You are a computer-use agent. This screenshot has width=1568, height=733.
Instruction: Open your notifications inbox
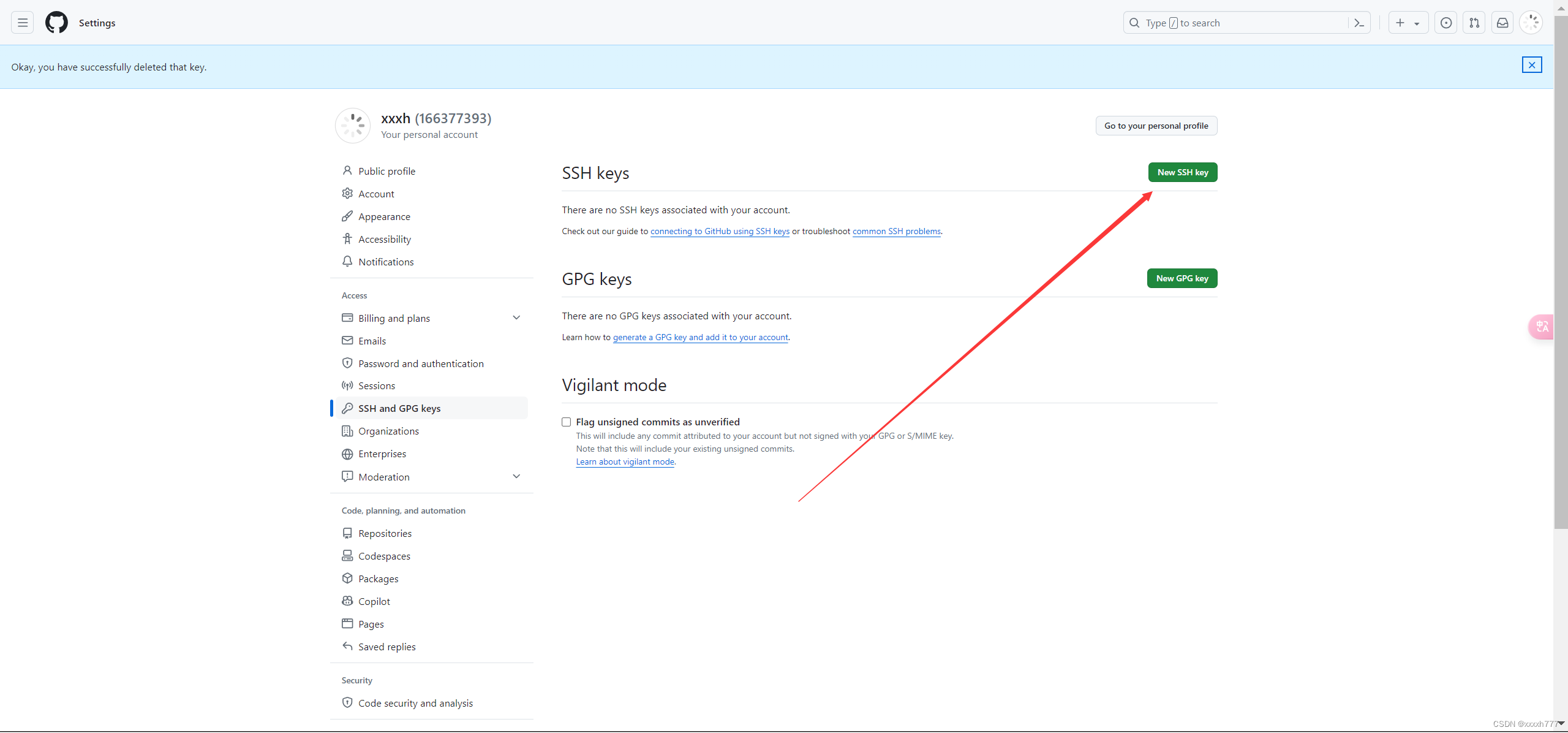pyautogui.click(x=1502, y=22)
